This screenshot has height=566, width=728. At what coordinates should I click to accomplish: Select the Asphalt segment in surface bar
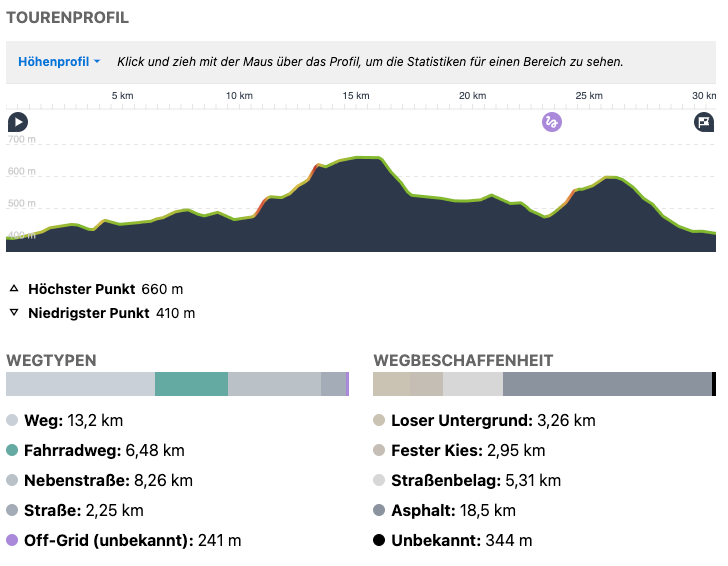coord(607,384)
